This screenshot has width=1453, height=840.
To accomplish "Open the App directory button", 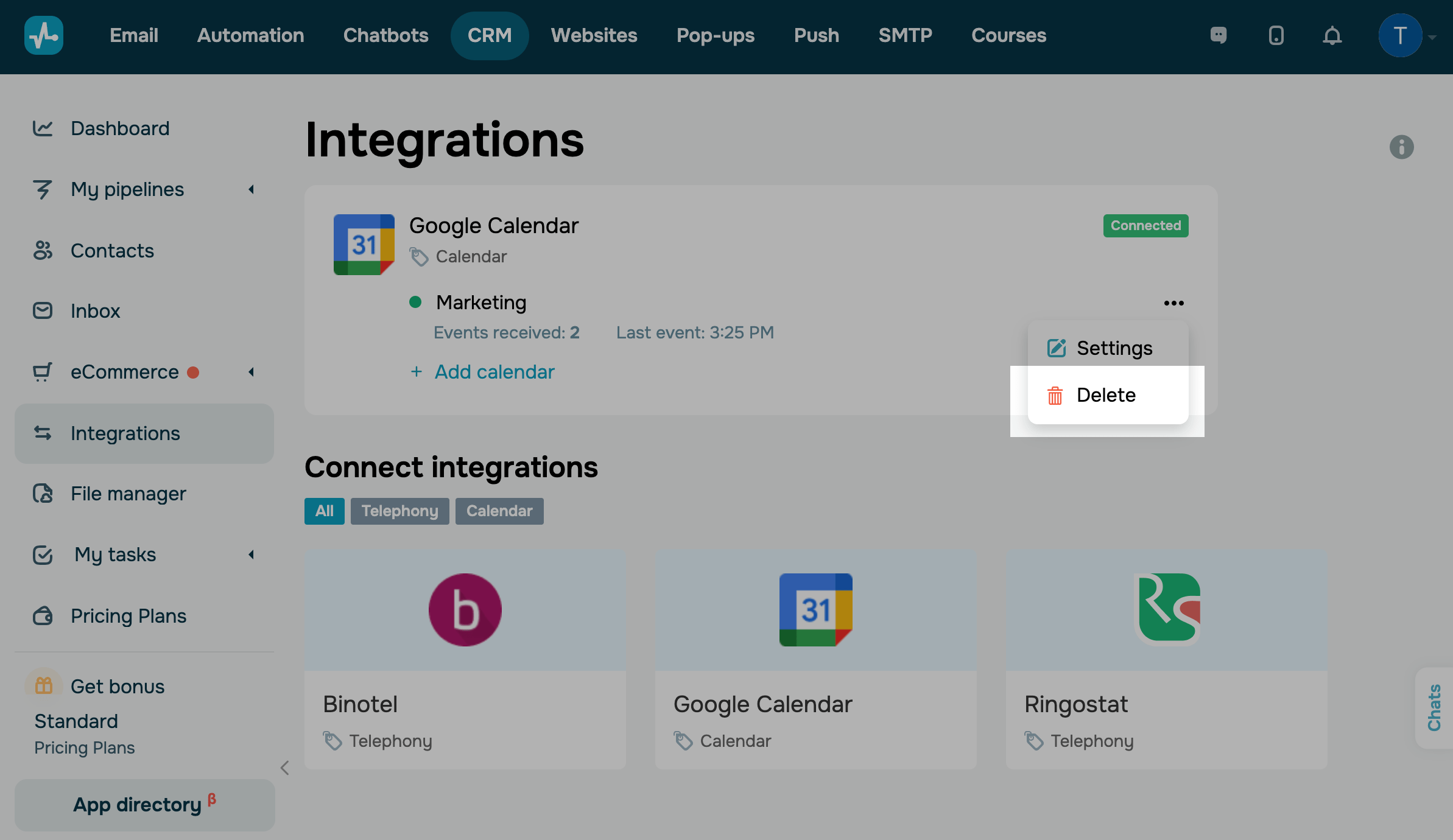I will tap(144, 805).
